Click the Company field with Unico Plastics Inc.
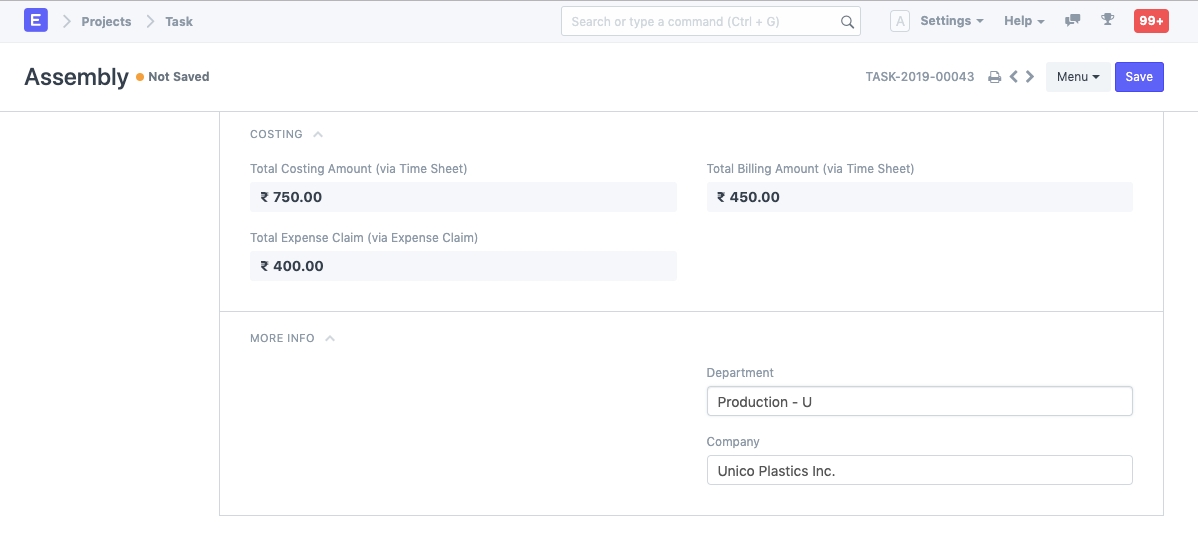The image size is (1198, 546). pos(919,471)
